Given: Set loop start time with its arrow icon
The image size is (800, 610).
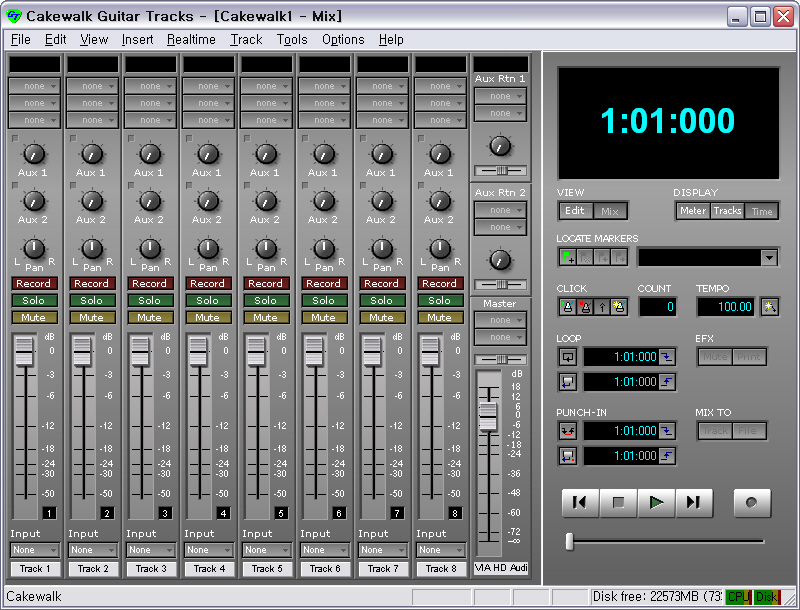Looking at the screenshot, I should click(666, 357).
